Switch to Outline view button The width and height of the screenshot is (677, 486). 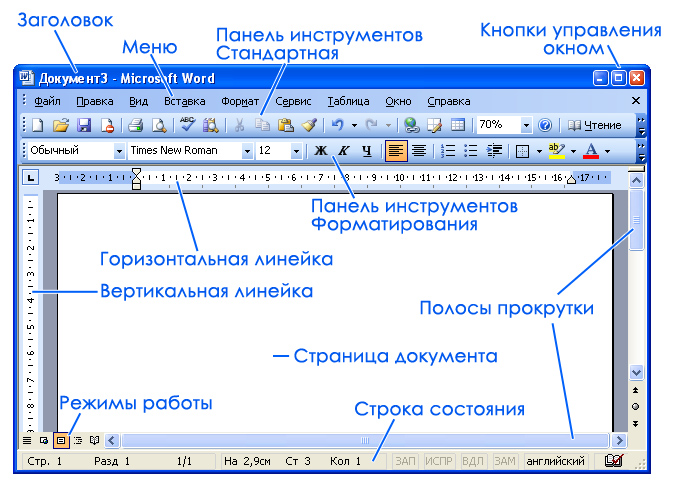click(x=78, y=441)
